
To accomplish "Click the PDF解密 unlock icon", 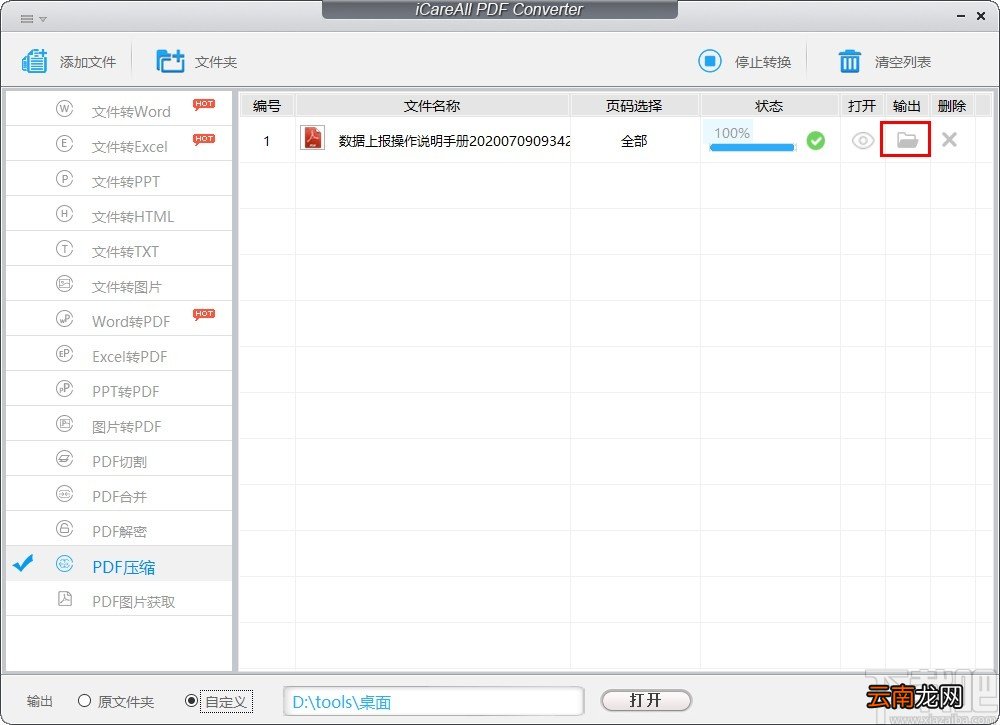I will pyautogui.click(x=64, y=529).
